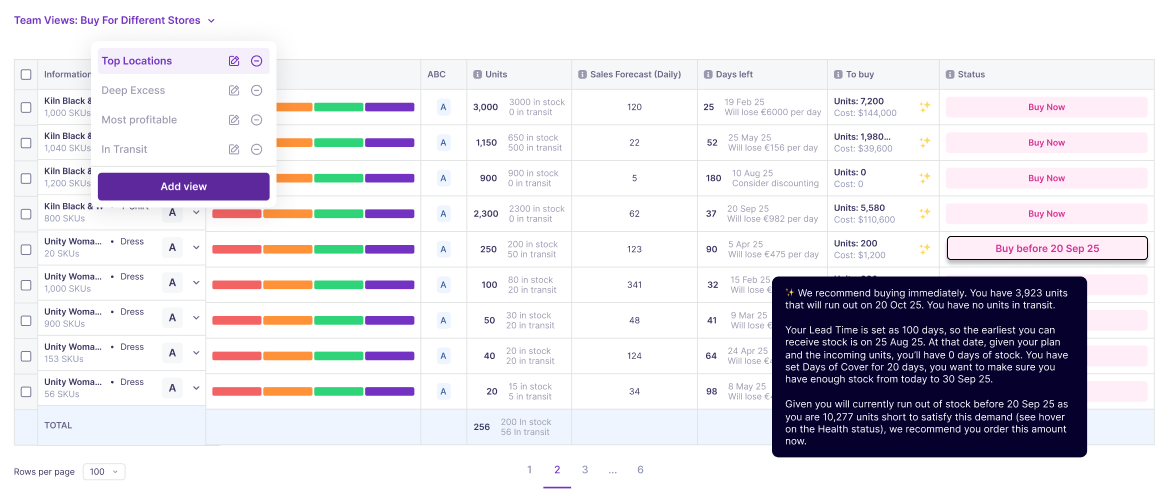1174x489 pixels.
Task: Click green health bar segment in 3,000 units row
Action: 338,107
